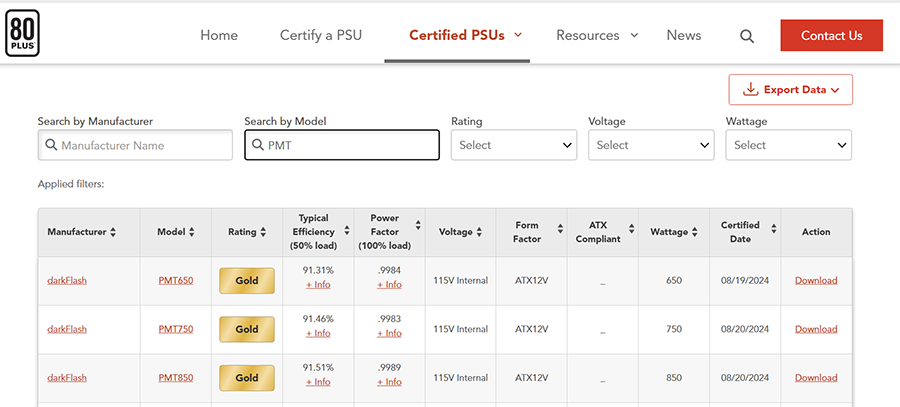Screen dimensions: 900x407
Task: Select the 650 wattage cell
Action: 674,281
